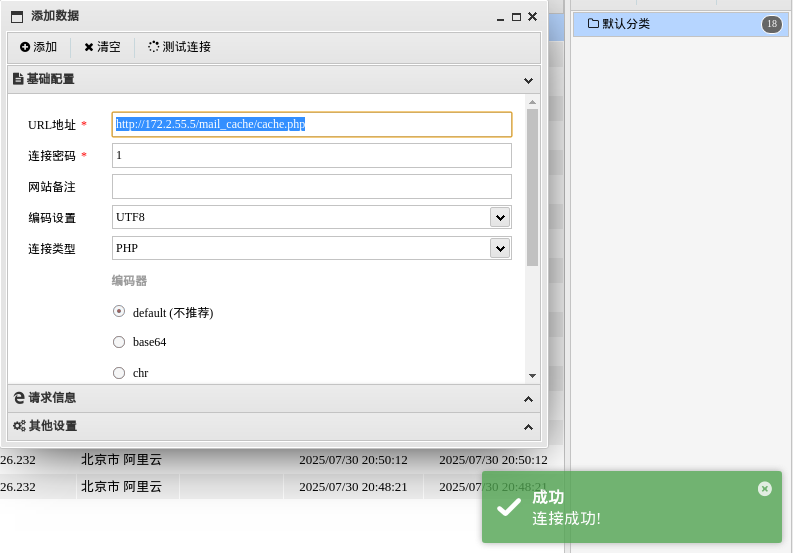Click the 测试连接 test connection button
This screenshot has height=553, width=793.
click(180, 47)
